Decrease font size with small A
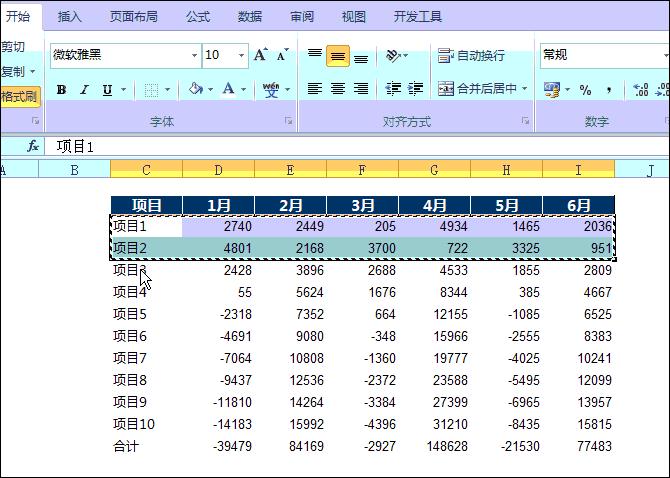Screen dimensions: 670x478 coord(282,55)
